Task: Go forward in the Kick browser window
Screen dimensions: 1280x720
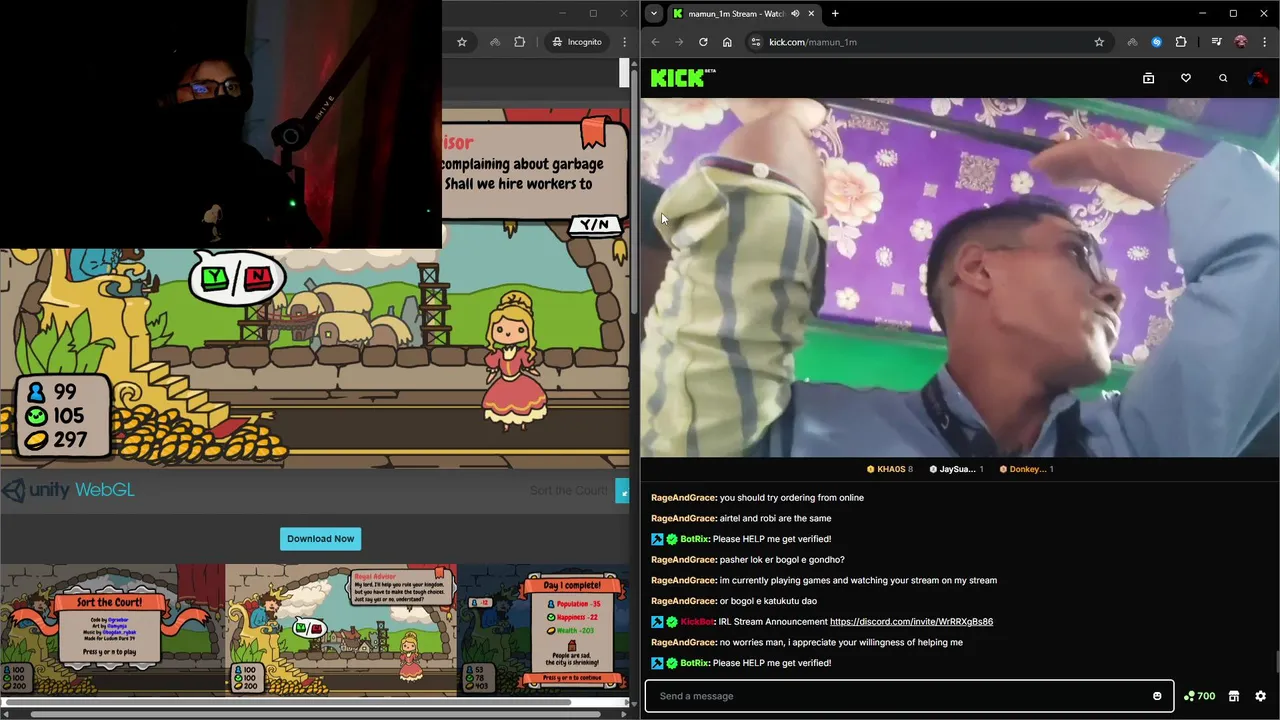Action: [679, 42]
